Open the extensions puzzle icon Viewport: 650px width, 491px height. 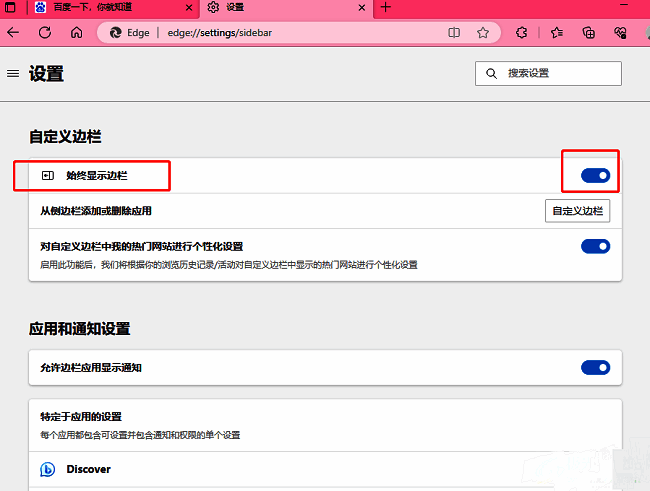click(521, 32)
